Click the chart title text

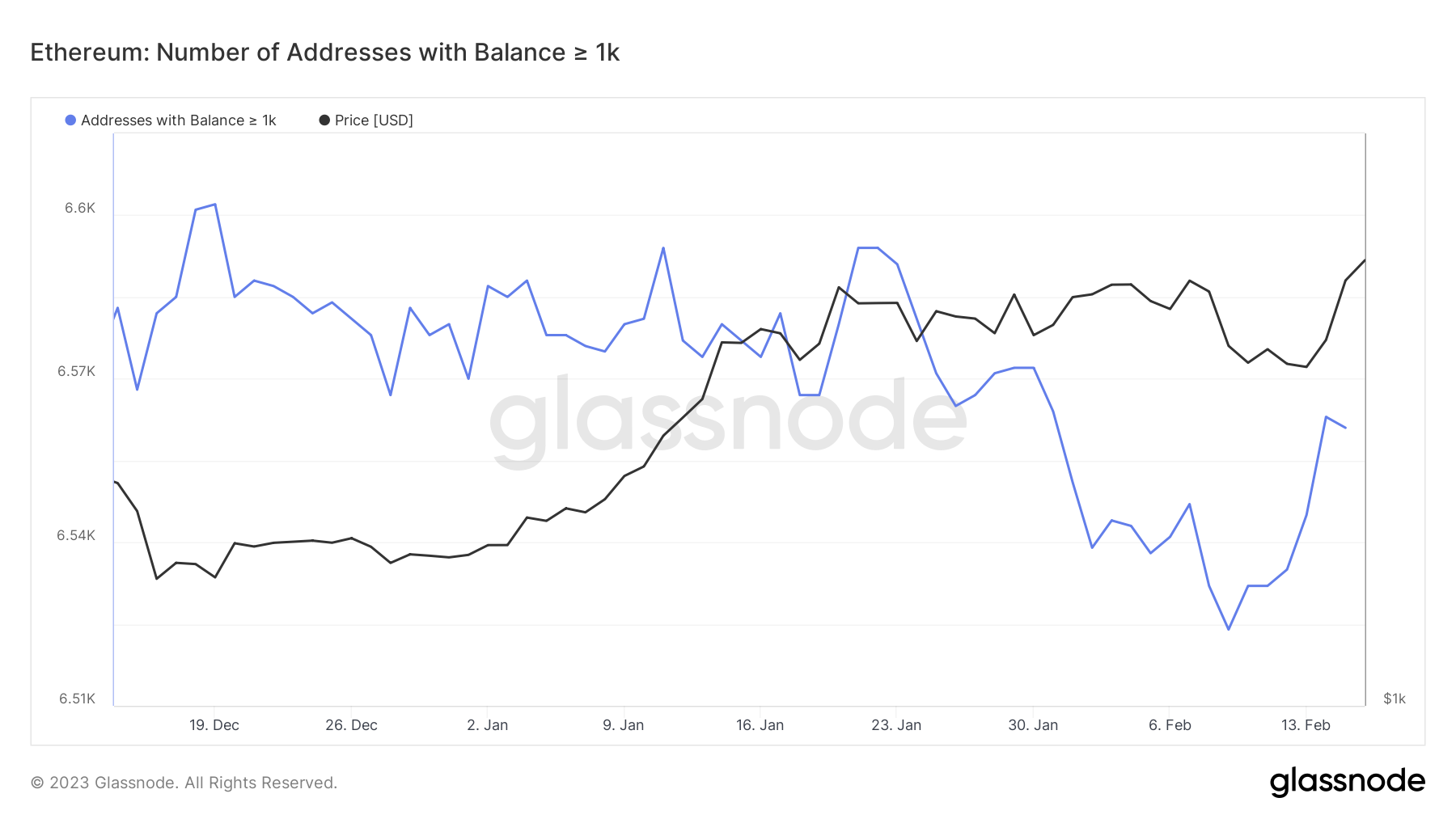[324, 53]
